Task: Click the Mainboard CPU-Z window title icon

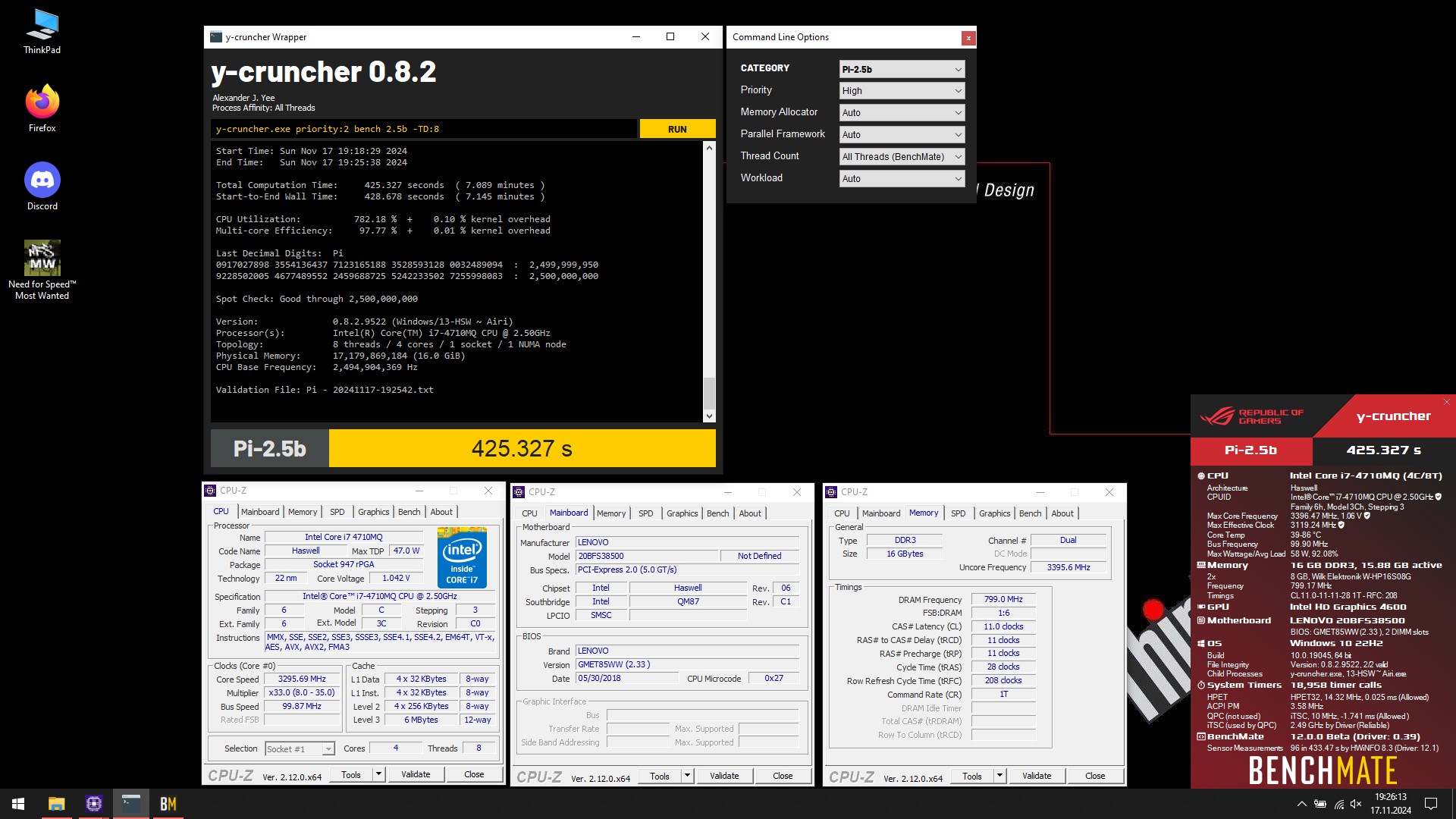Action: tap(519, 492)
